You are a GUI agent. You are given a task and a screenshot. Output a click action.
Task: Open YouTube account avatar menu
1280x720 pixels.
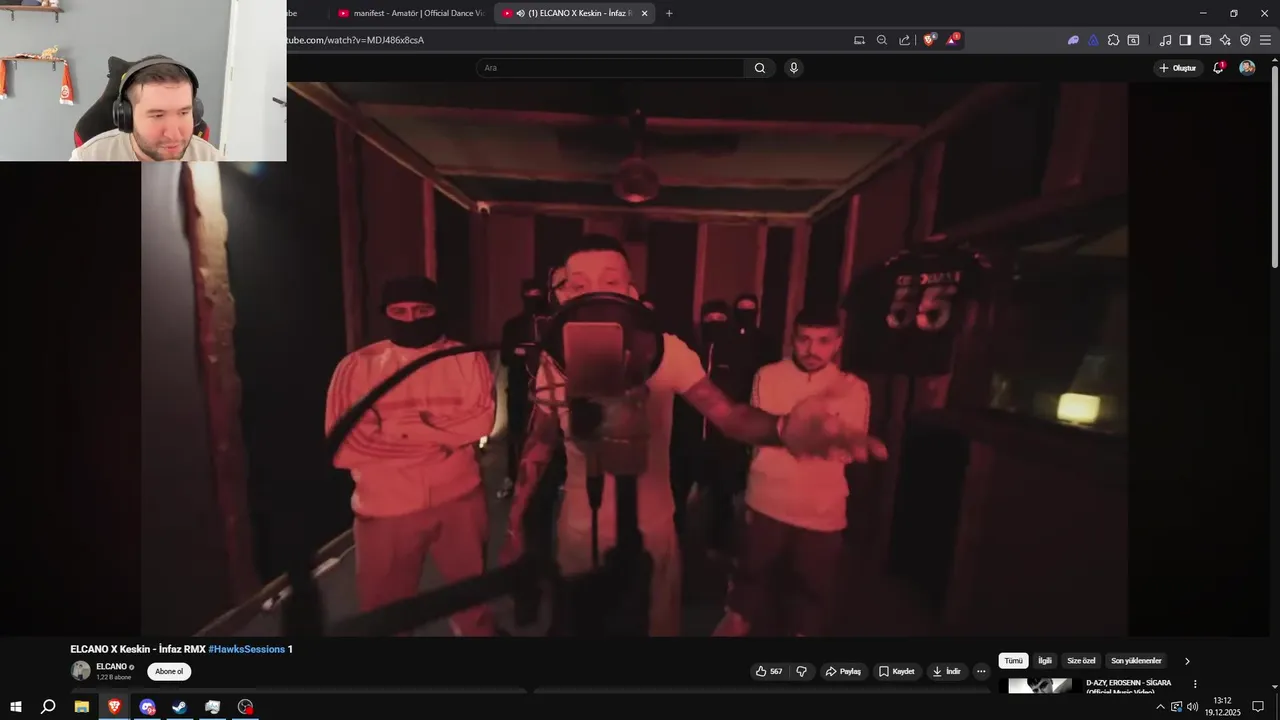tap(1247, 68)
